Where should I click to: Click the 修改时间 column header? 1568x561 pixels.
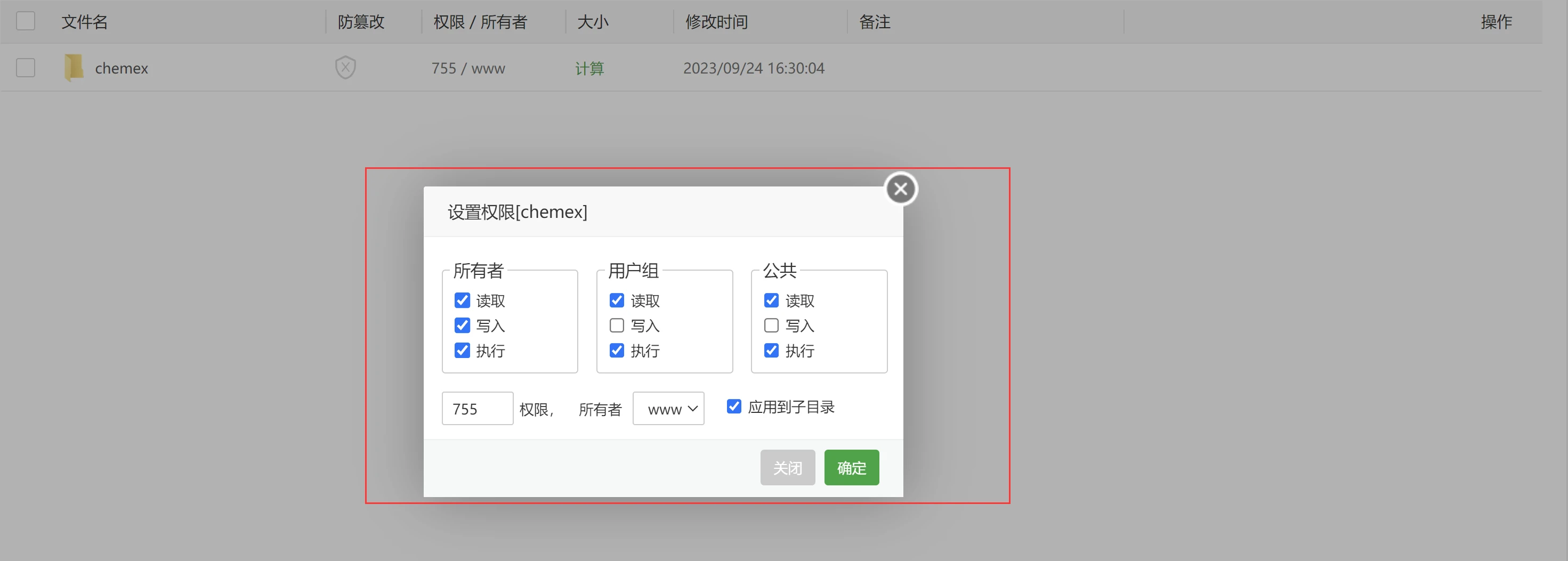click(x=716, y=22)
